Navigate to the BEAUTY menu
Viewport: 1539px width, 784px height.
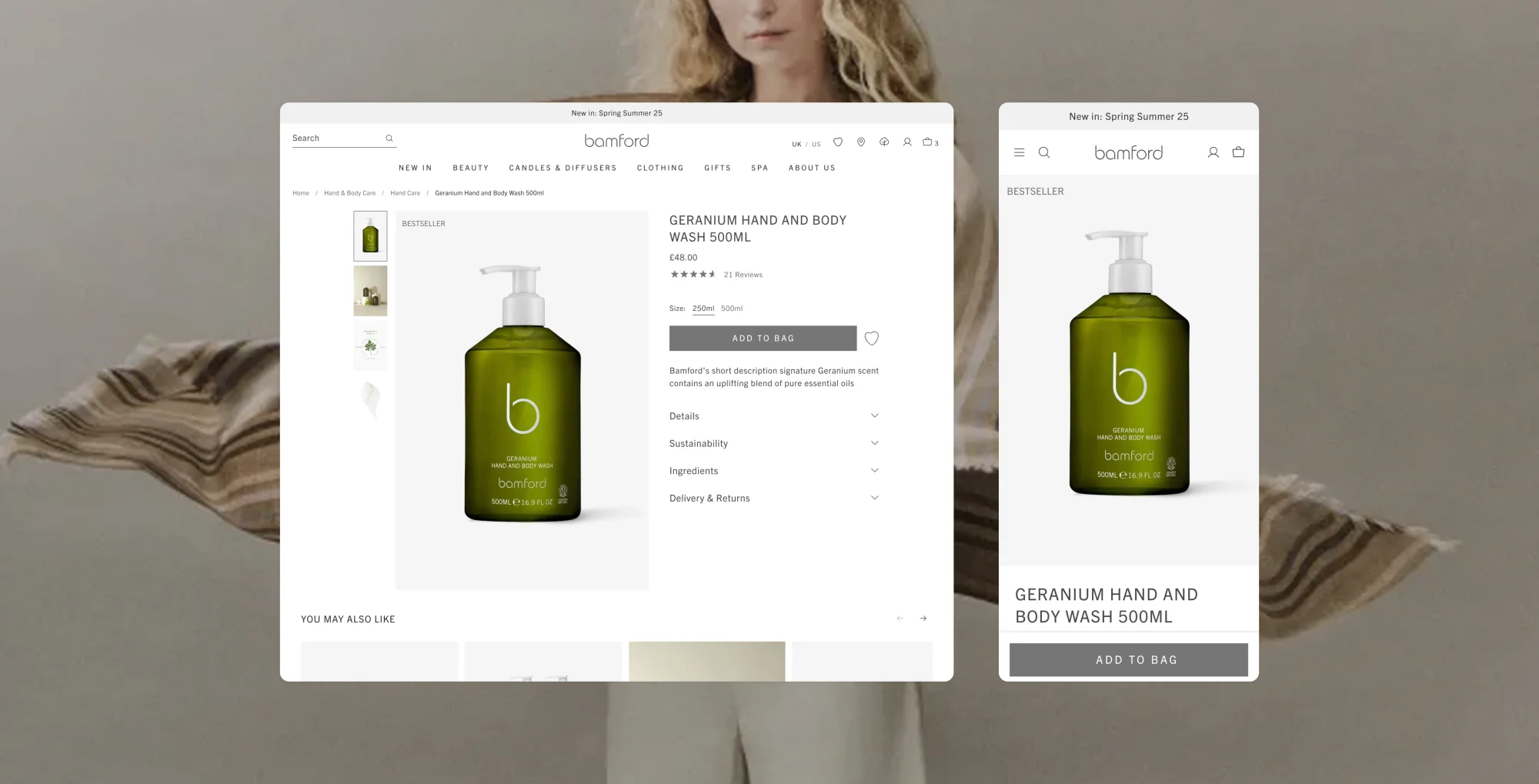pyautogui.click(x=471, y=168)
